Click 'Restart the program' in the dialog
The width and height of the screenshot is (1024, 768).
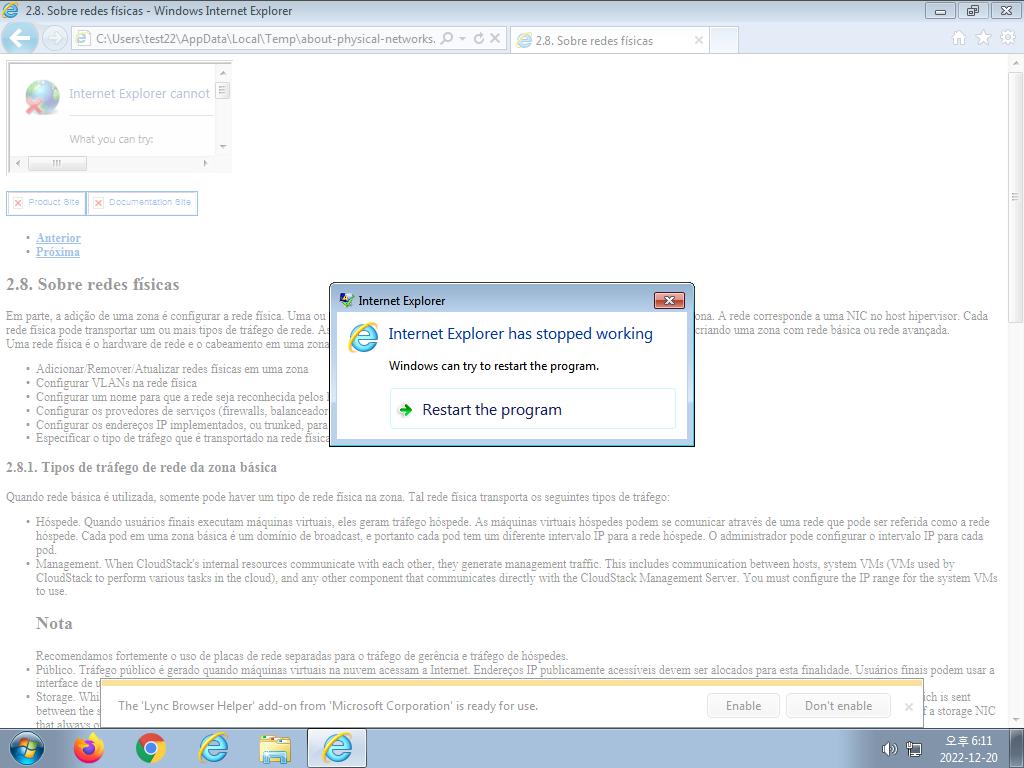pos(532,409)
